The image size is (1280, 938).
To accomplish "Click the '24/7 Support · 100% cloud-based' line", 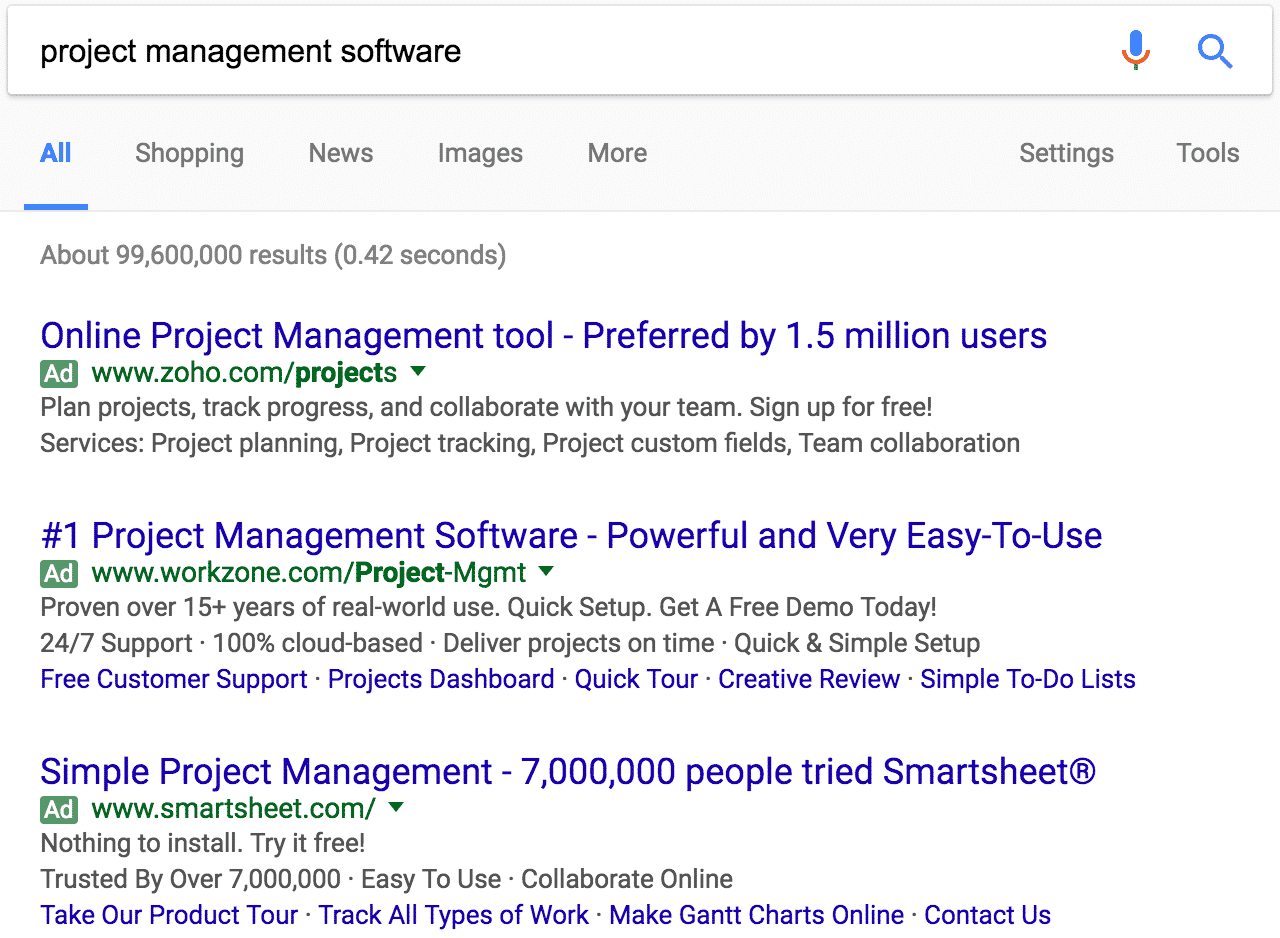I will pos(510,643).
